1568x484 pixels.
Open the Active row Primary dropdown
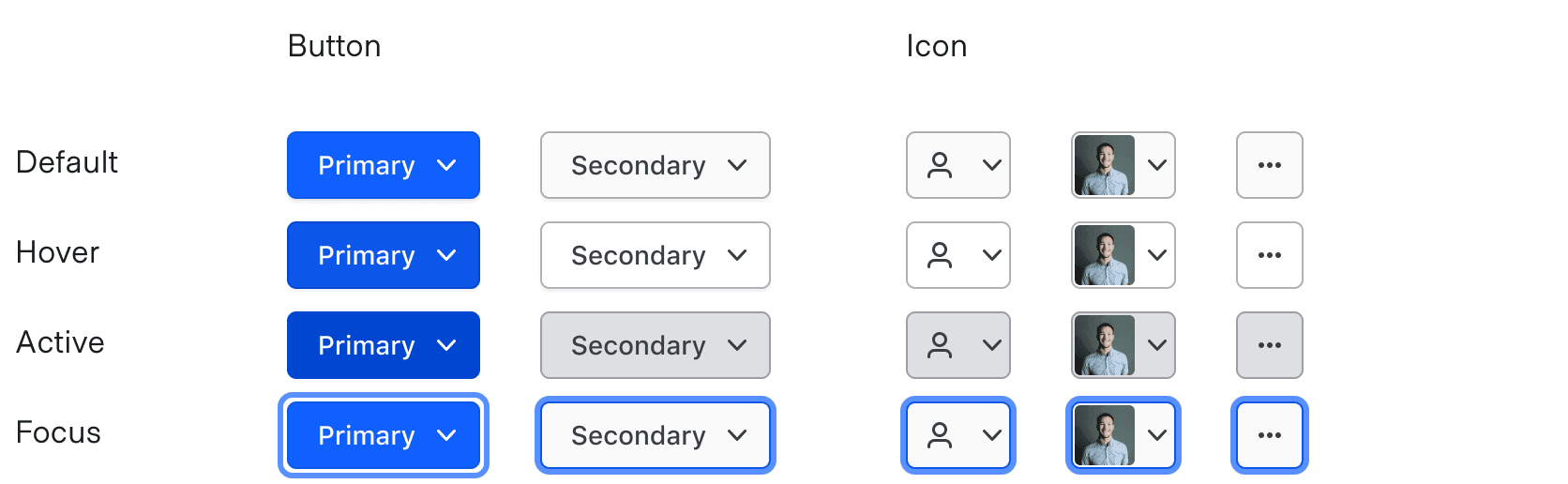(x=383, y=345)
